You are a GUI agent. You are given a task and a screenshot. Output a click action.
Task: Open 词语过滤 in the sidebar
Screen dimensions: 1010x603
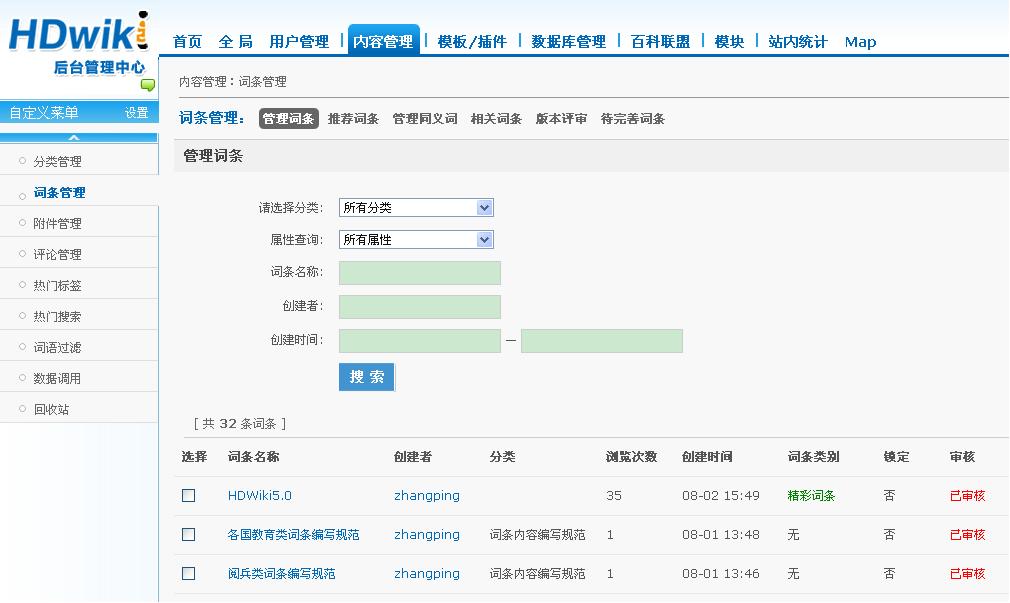point(57,347)
